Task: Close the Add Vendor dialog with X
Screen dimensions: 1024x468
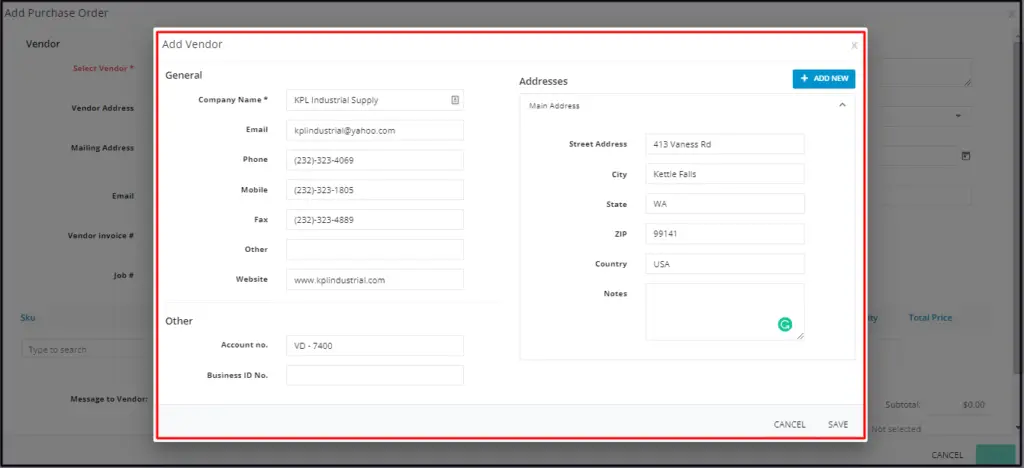Action: click(x=854, y=45)
